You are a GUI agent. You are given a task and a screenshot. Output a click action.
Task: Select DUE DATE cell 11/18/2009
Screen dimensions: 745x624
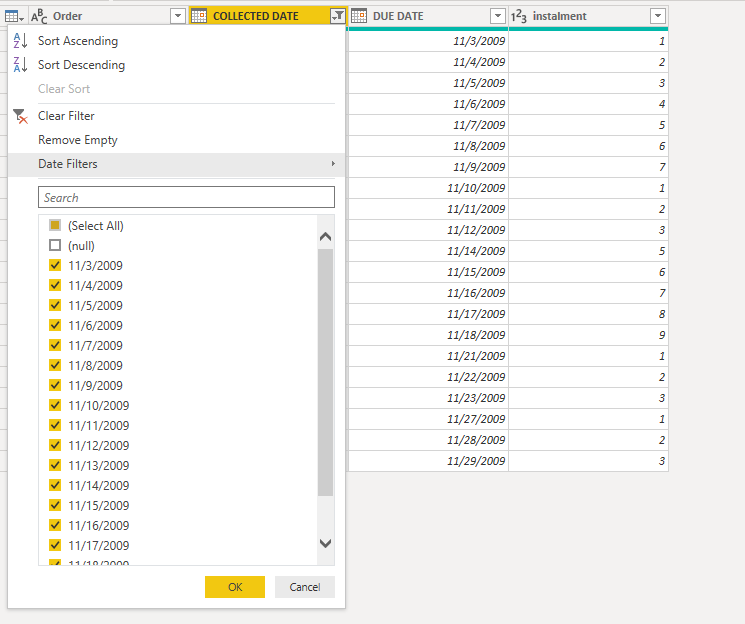pyautogui.click(x=429, y=335)
